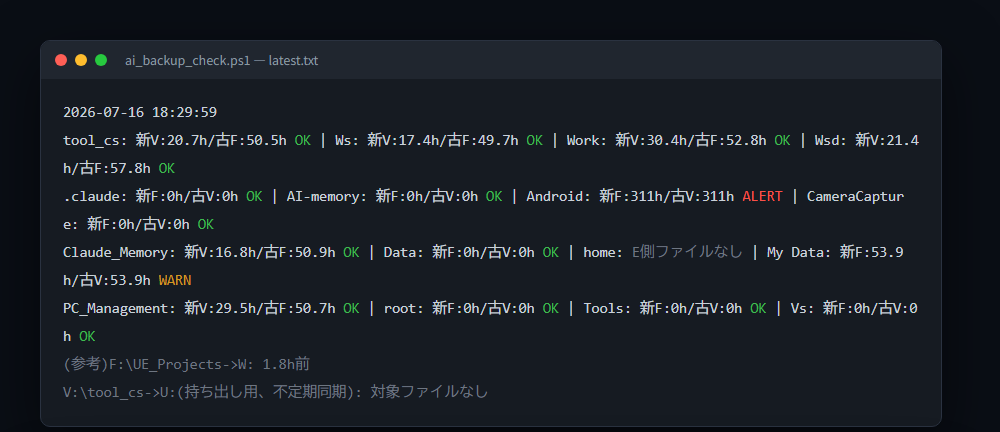The image size is (1000, 432).
Task: Click the yellow minimize dot in title bar
Action: coord(81,60)
